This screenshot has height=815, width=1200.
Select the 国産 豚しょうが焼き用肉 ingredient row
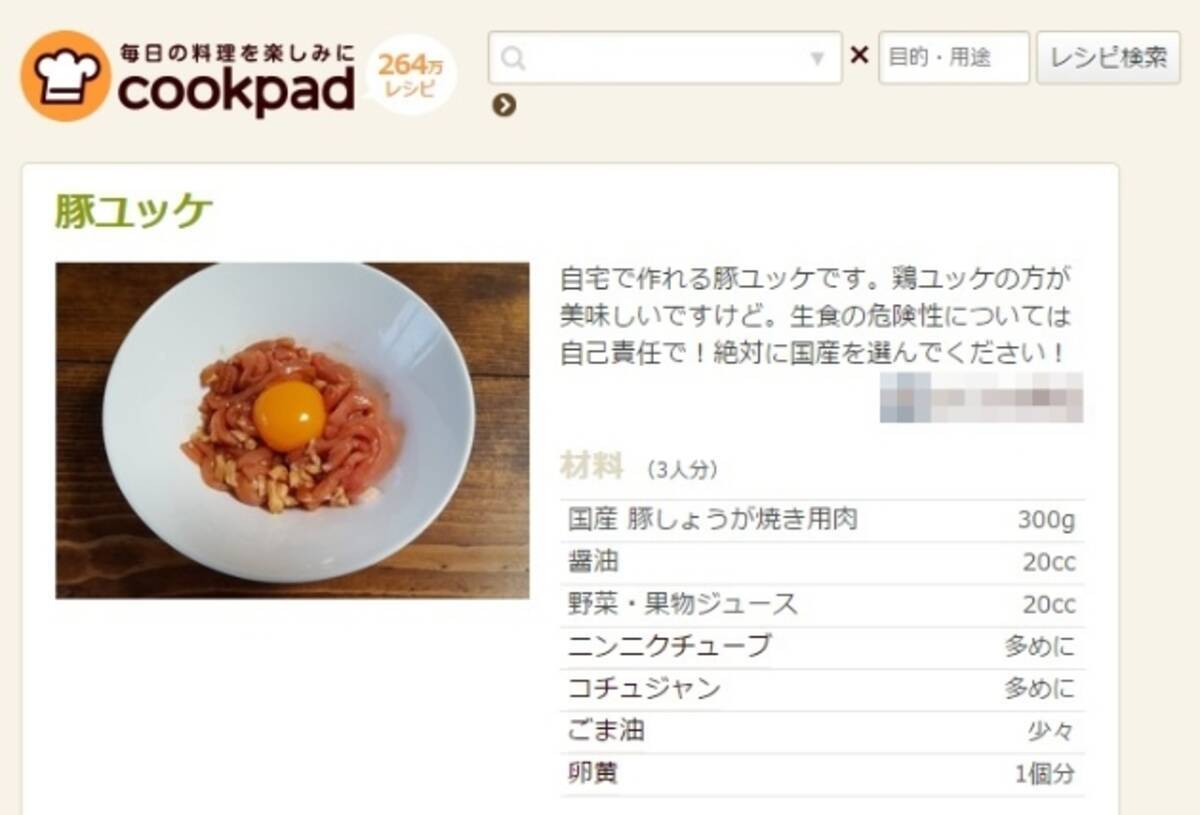pos(822,520)
